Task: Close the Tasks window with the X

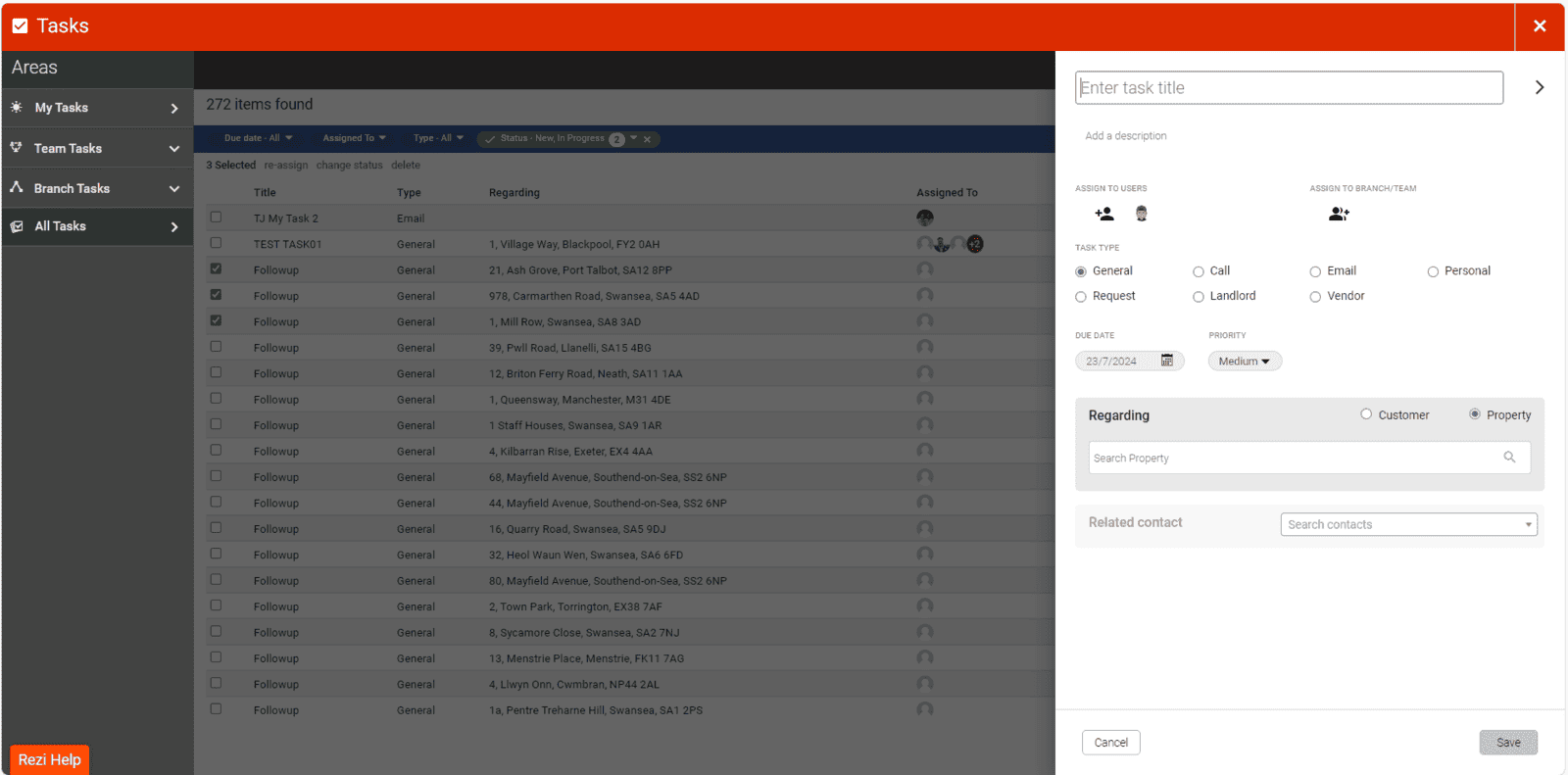Action: point(1540,26)
